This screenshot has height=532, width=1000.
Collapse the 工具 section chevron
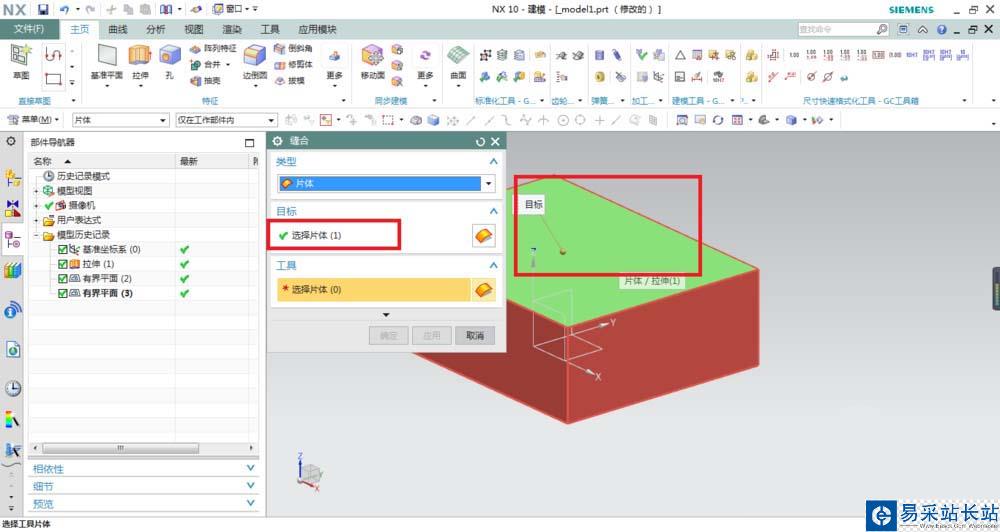[493, 265]
